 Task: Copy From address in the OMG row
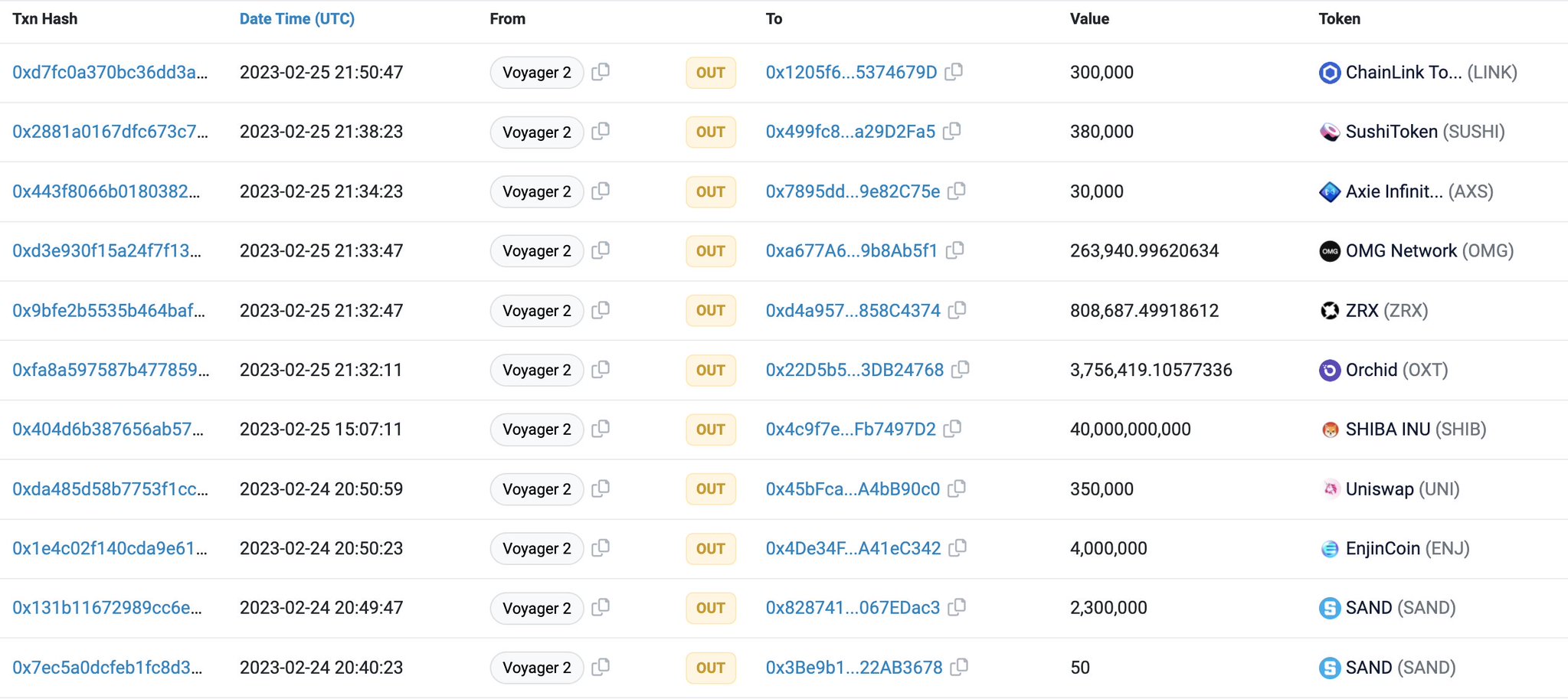point(601,250)
